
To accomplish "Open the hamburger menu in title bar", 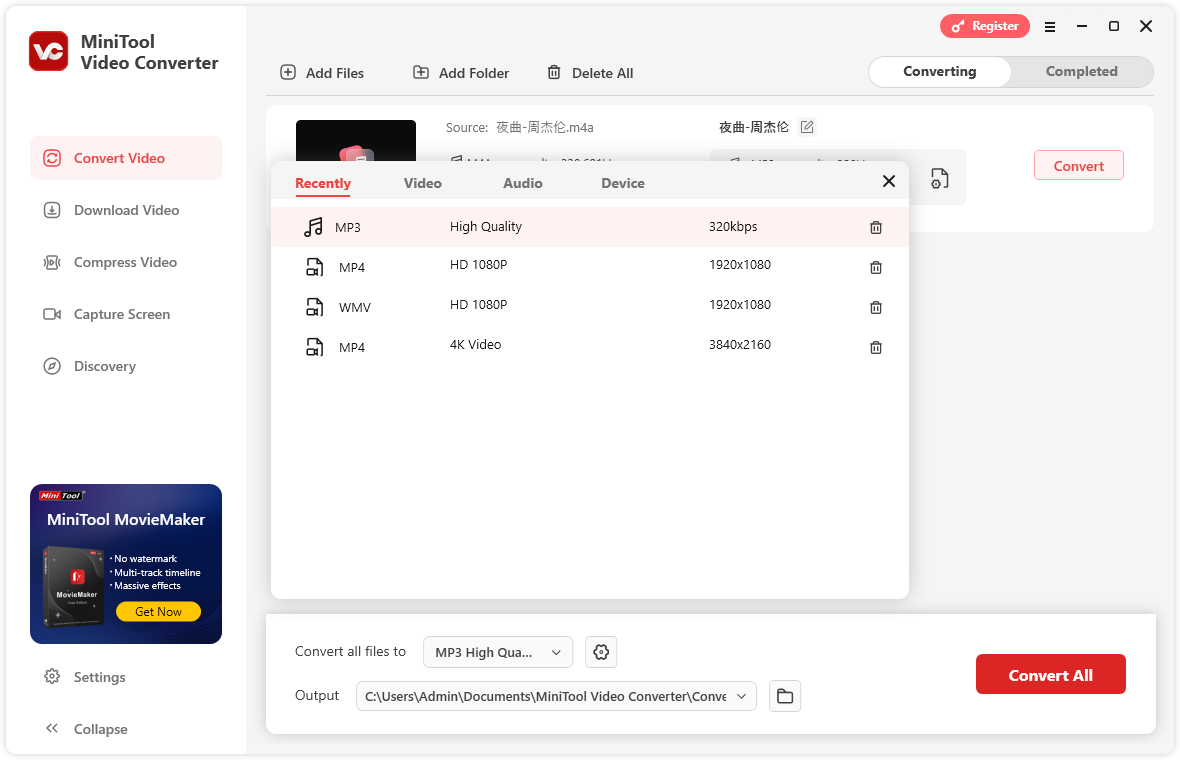I will pos(1050,27).
